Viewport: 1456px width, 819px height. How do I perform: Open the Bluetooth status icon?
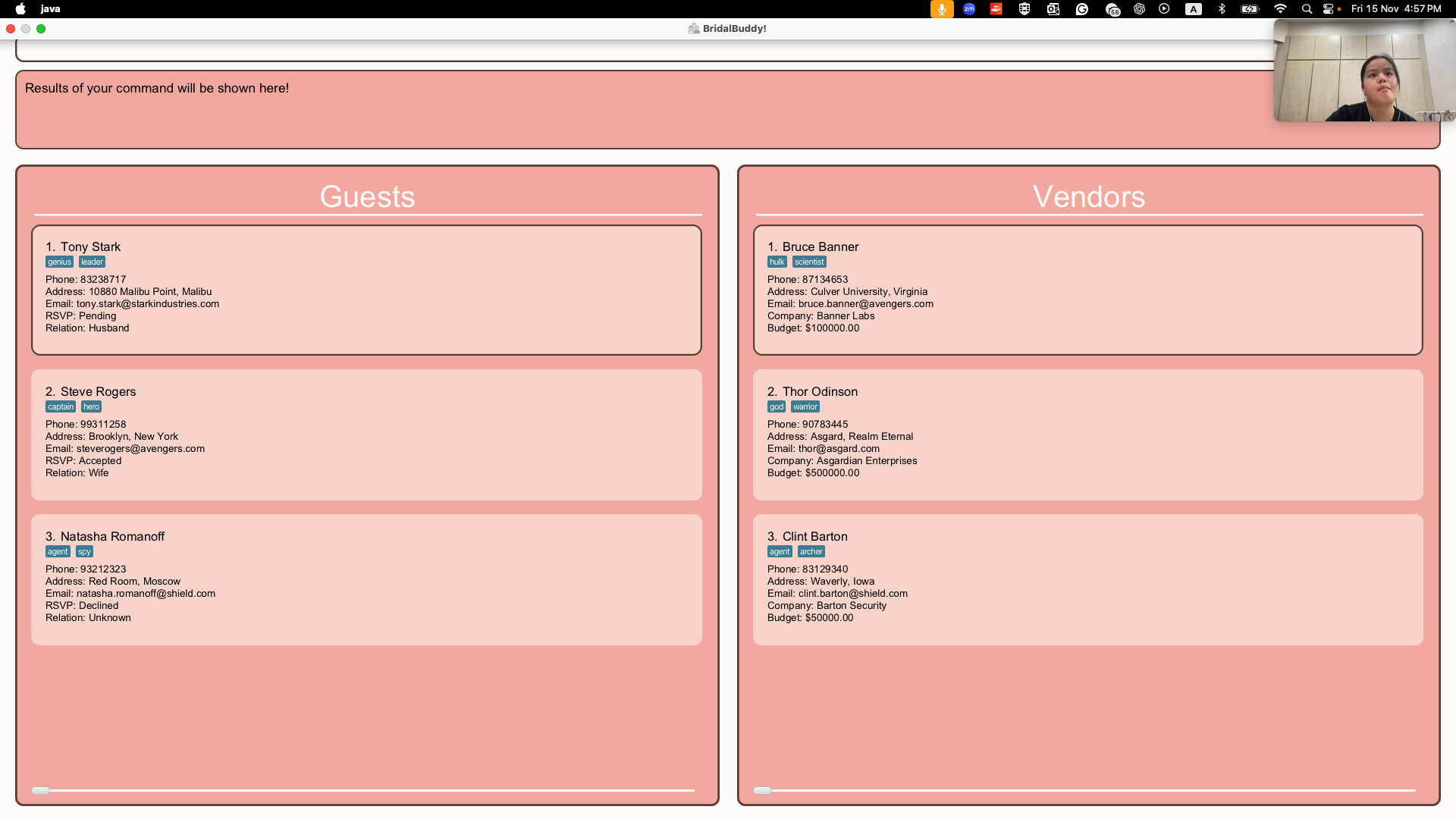point(1222,9)
